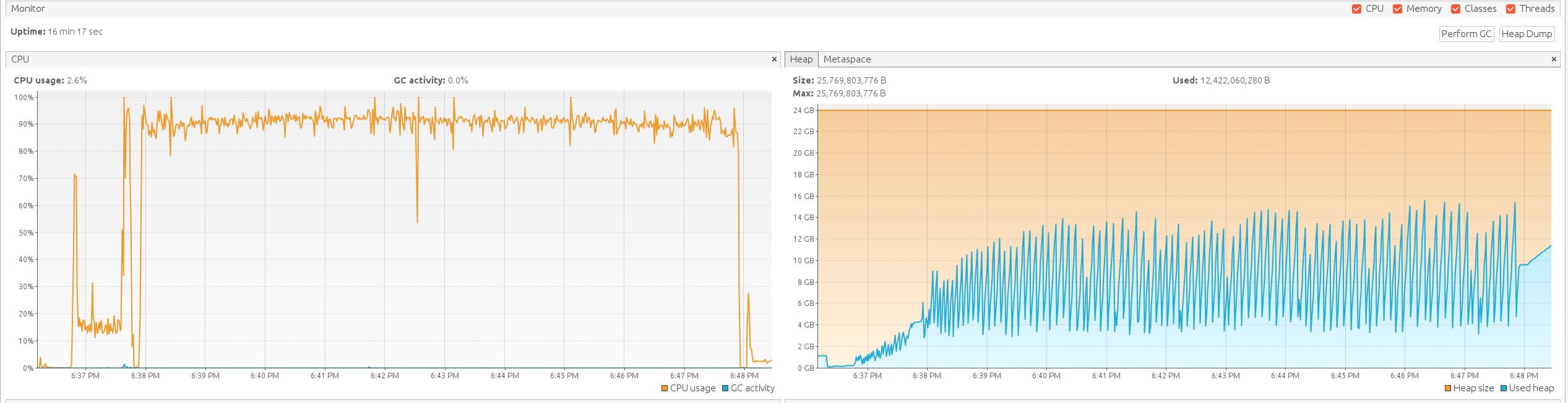The image size is (1568, 403).
Task: Click the blue GC activity legend icon
Action: point(725,388)
